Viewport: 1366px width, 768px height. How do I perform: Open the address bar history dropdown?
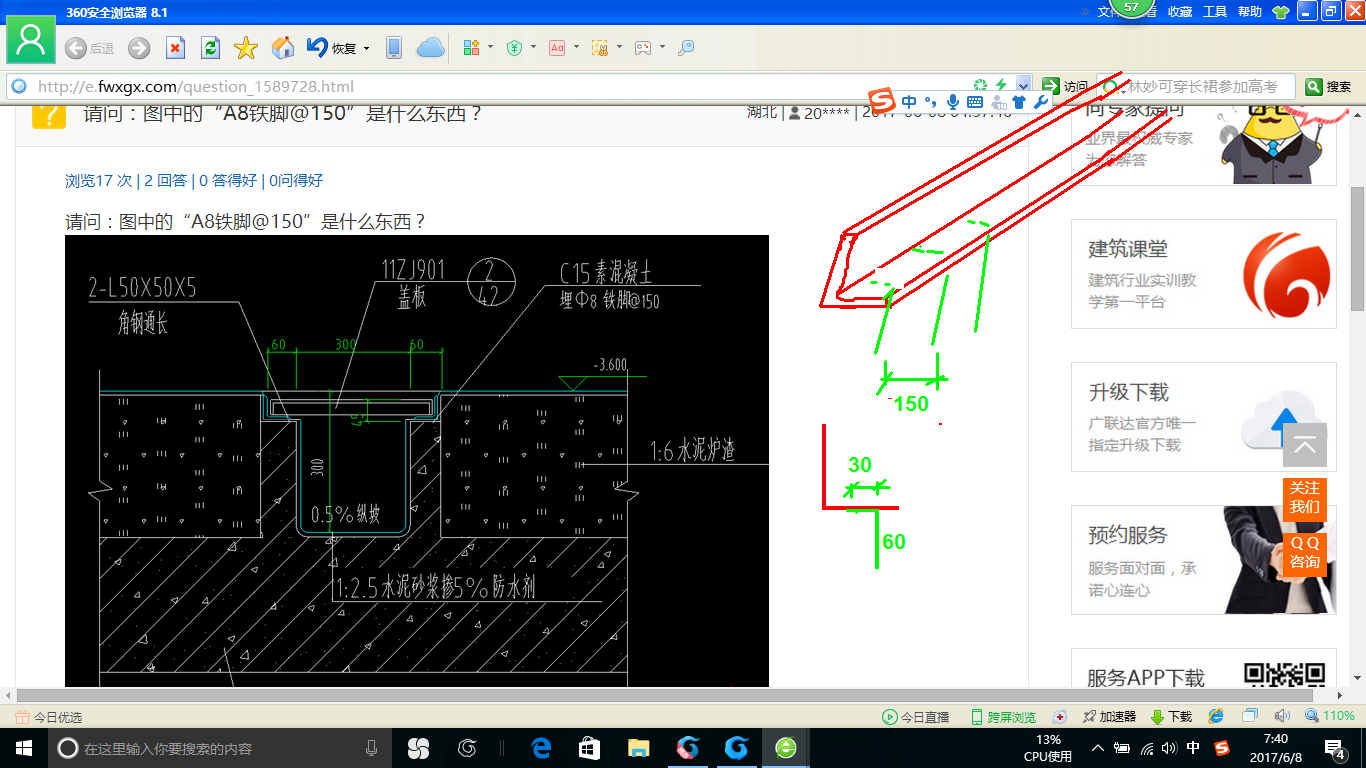tap(1023, 86)
